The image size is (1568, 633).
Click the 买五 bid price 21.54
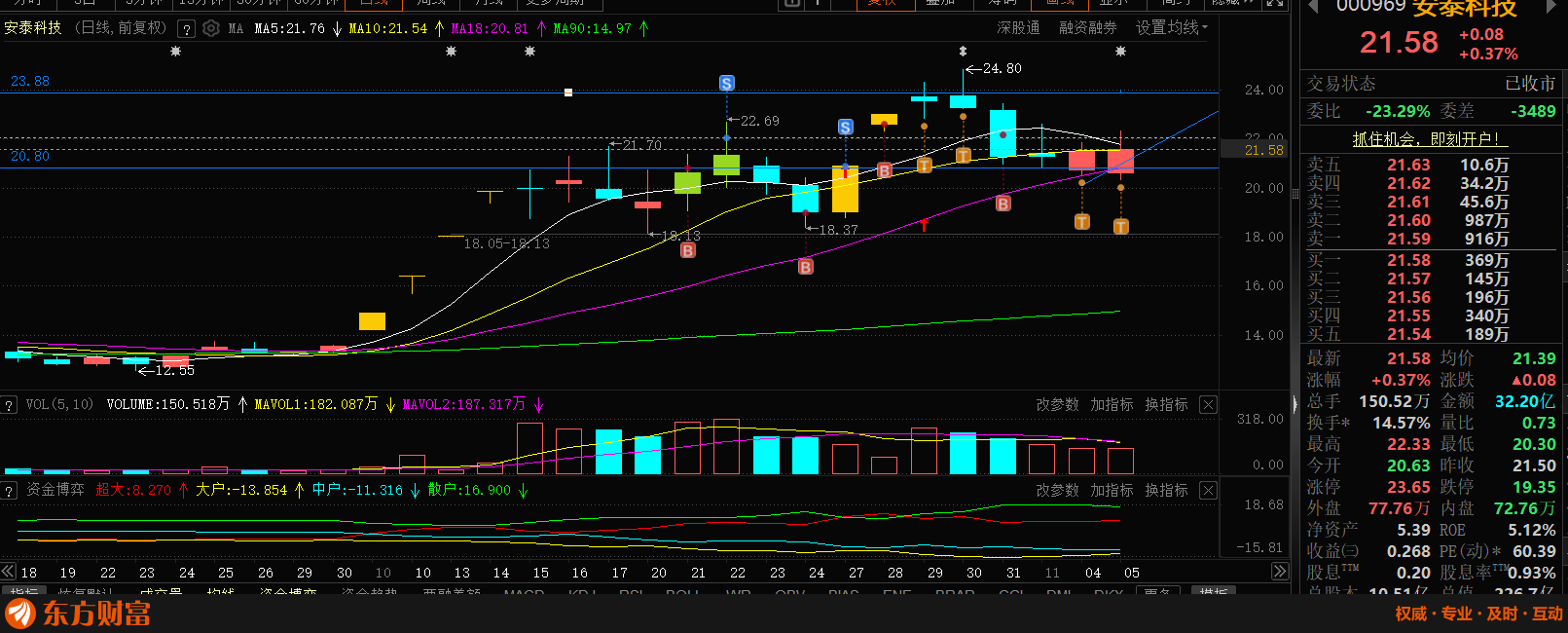(x=1408, y=335)
